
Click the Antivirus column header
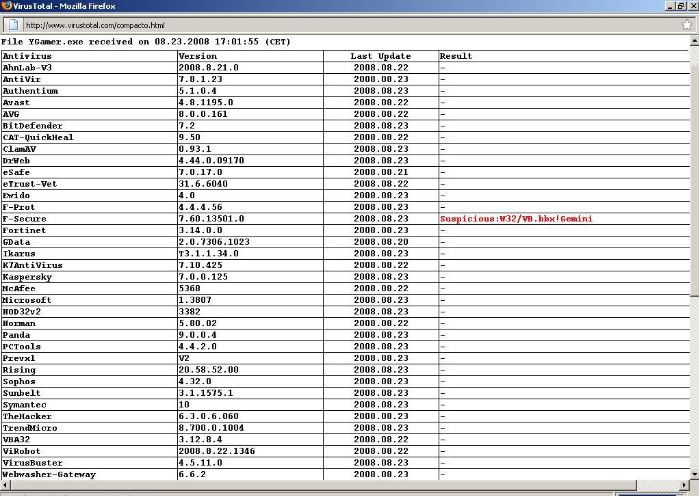click(27, 56)
